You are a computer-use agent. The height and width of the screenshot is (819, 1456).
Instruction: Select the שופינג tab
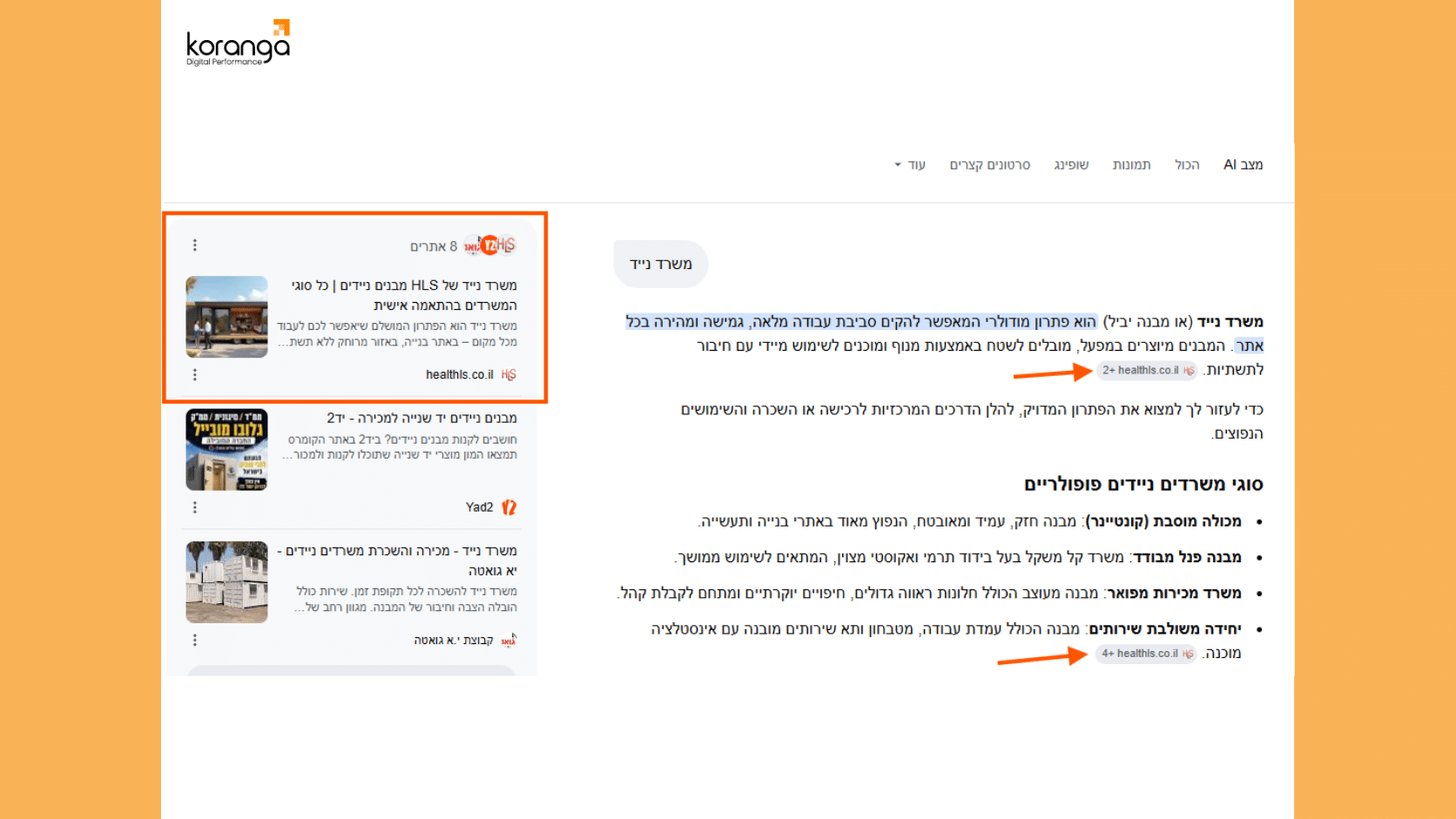click(1071, 164)
